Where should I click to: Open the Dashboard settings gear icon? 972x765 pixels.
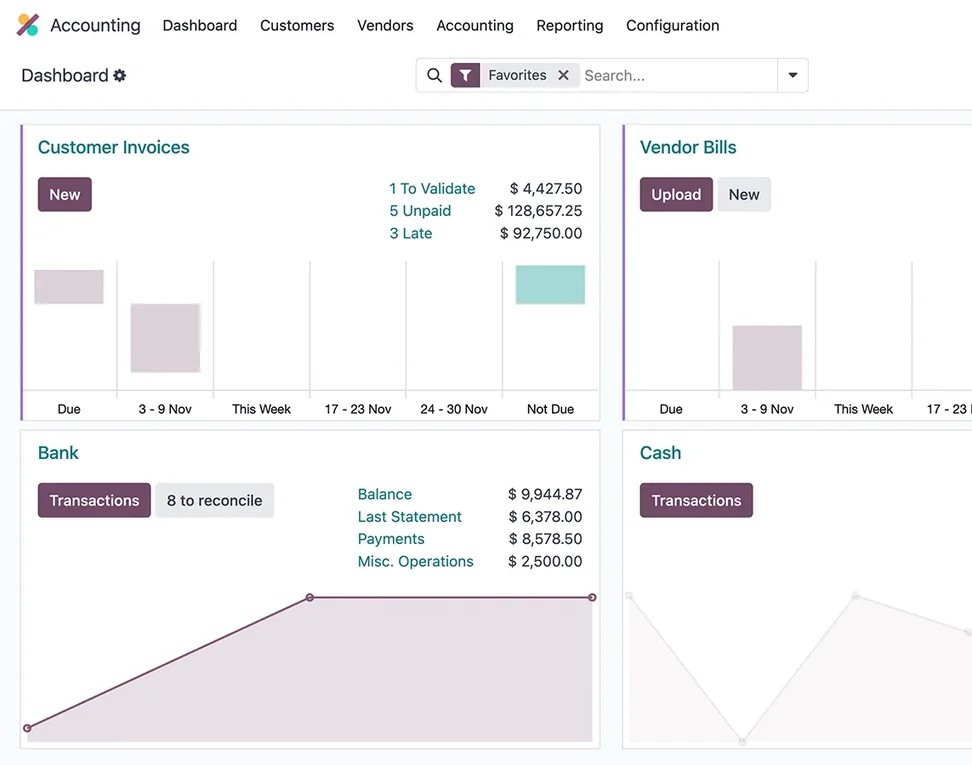pos(120,76)
